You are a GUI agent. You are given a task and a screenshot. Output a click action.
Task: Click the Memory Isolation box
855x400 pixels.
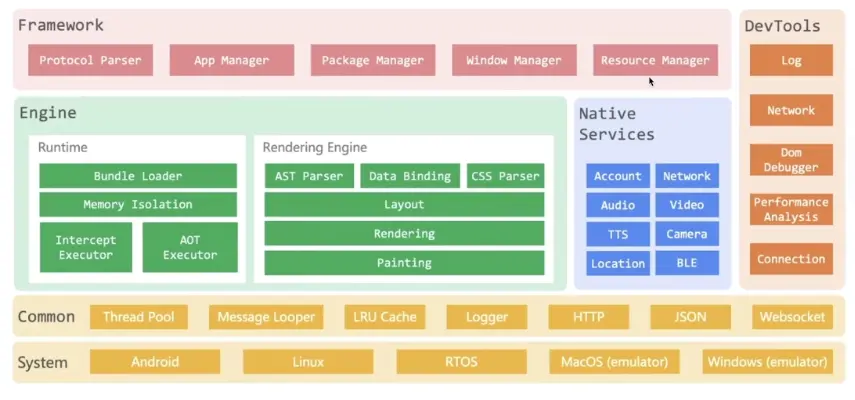click(x=138, y=205)
